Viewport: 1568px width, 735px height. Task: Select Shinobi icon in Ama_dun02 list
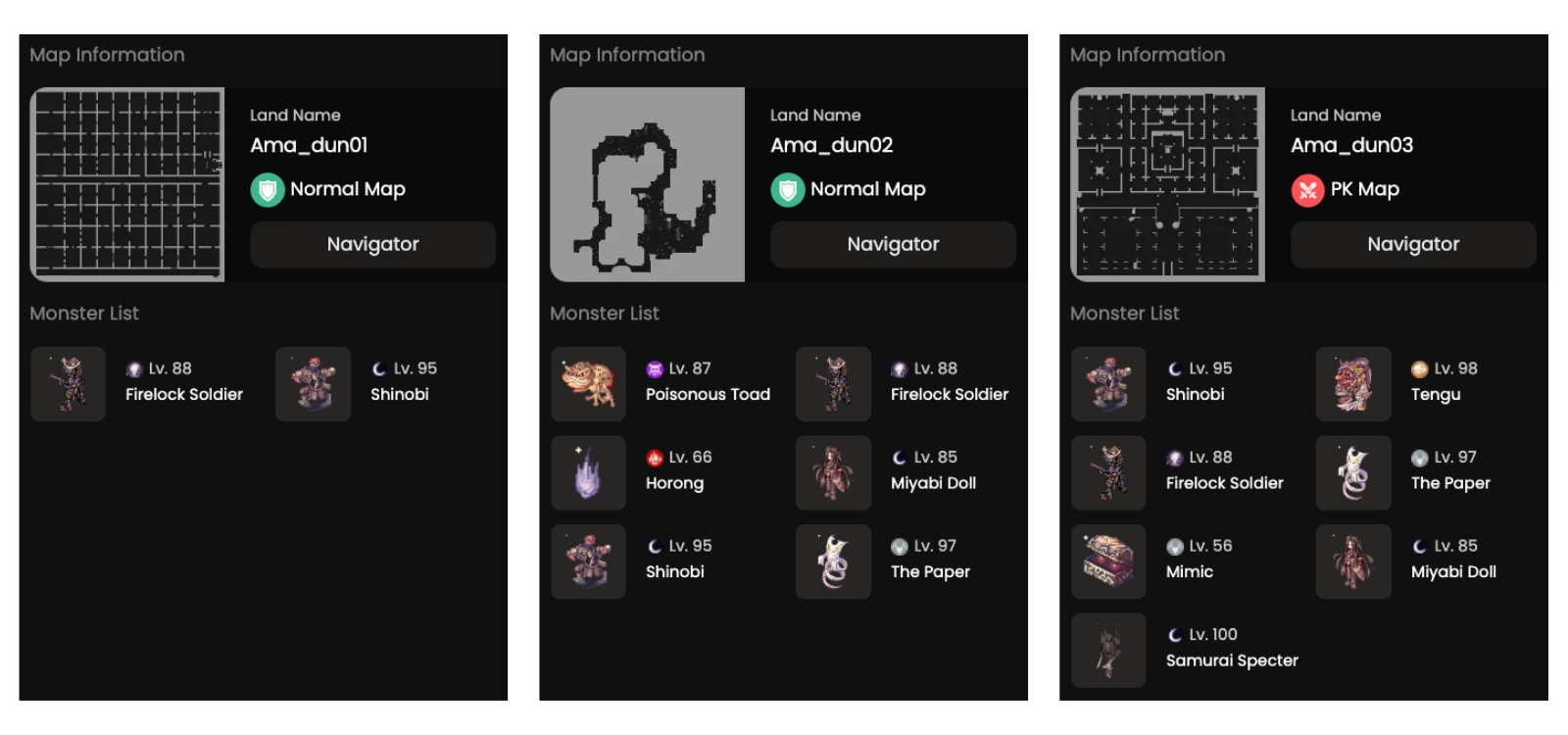[x=588, y=562]
